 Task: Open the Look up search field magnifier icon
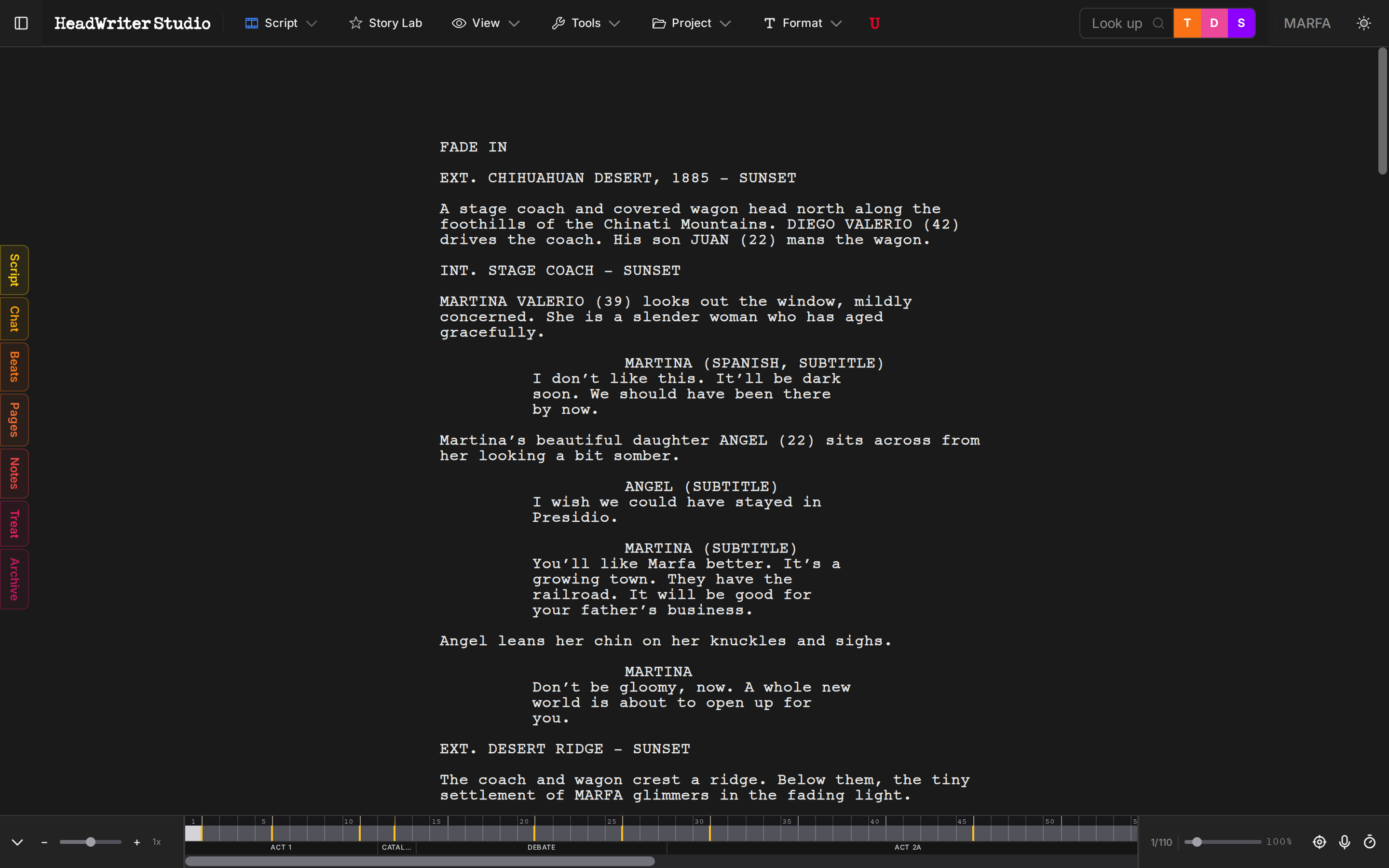pos(1158,23)
